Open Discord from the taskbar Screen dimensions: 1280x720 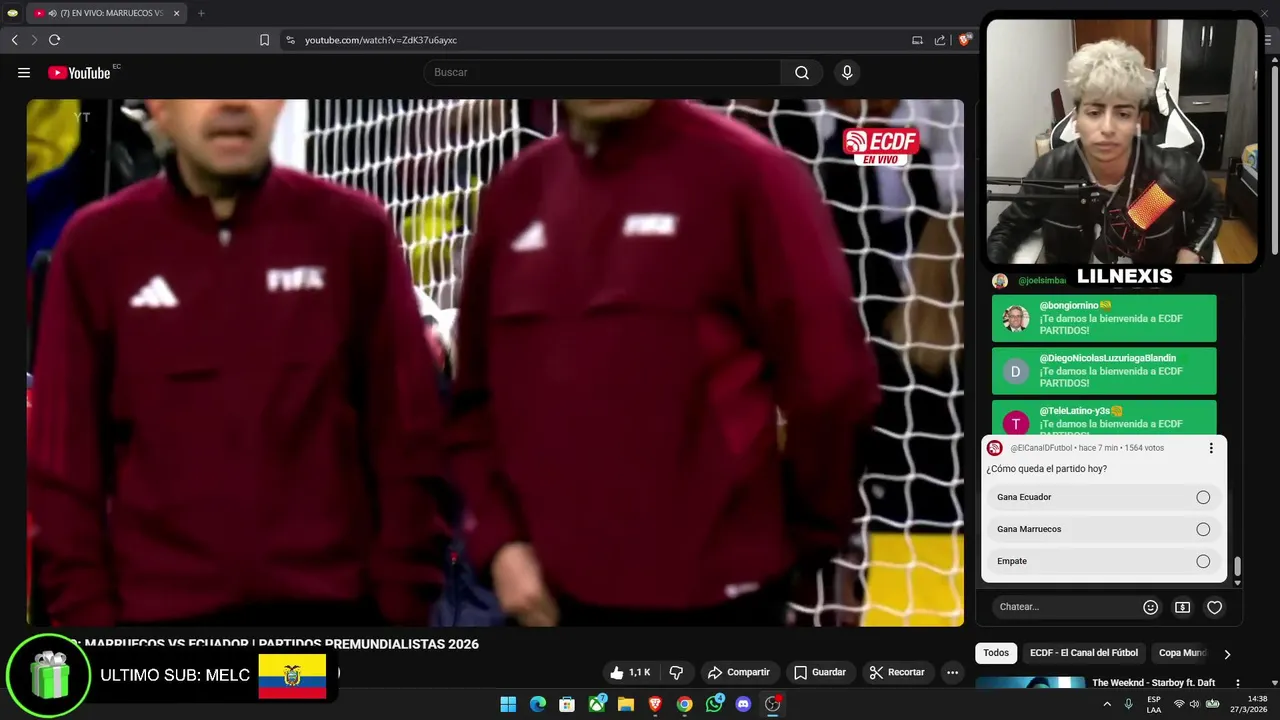743,704
